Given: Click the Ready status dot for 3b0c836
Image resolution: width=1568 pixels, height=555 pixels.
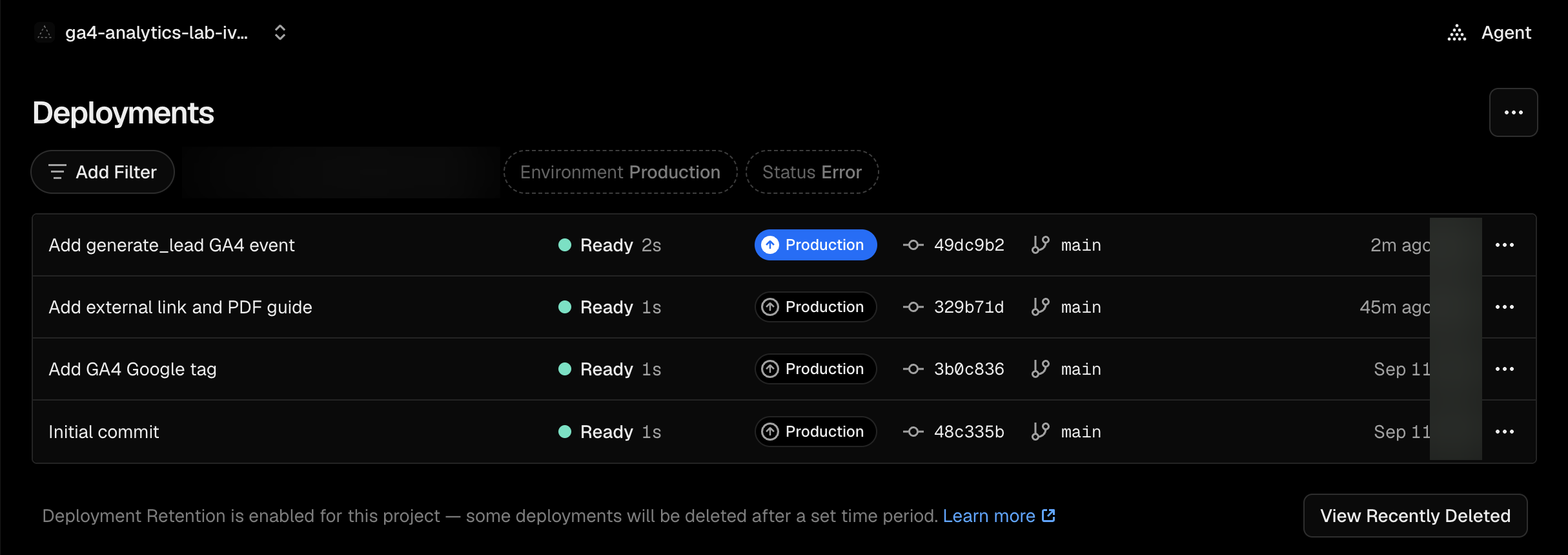Looking at the screenshot, I should pos(565,369).
